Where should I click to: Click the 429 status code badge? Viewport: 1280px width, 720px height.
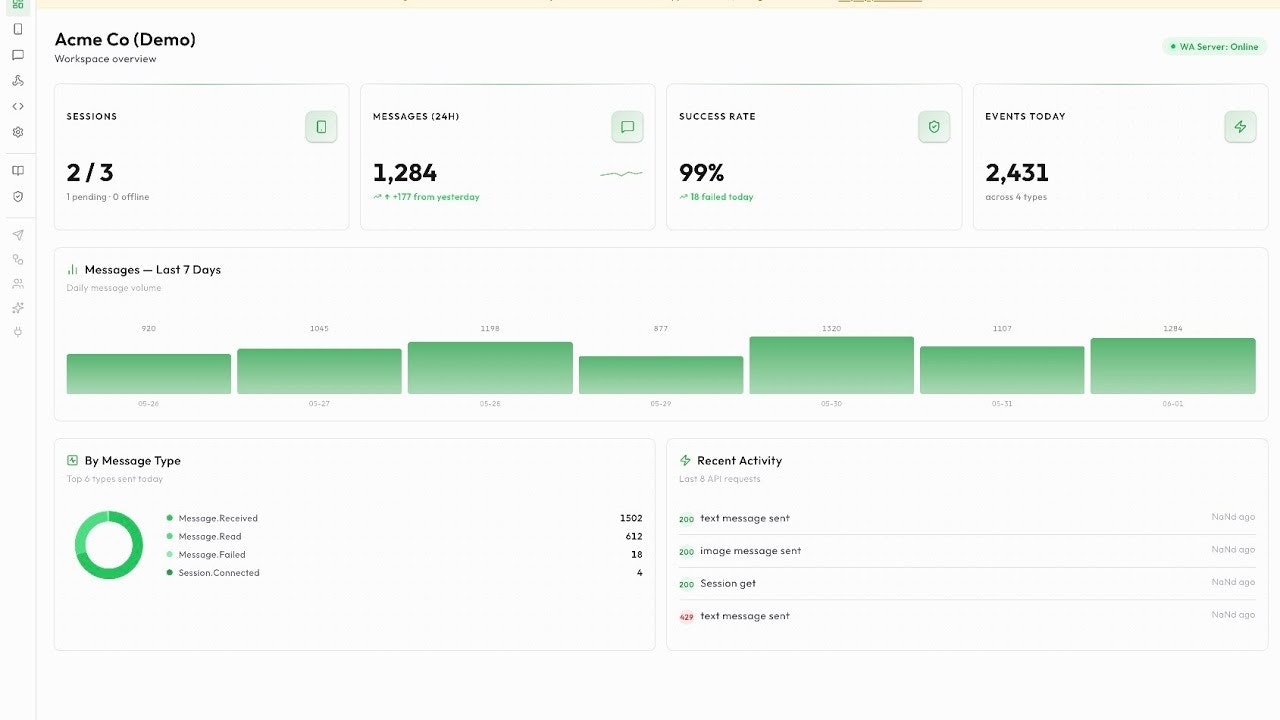687,617
